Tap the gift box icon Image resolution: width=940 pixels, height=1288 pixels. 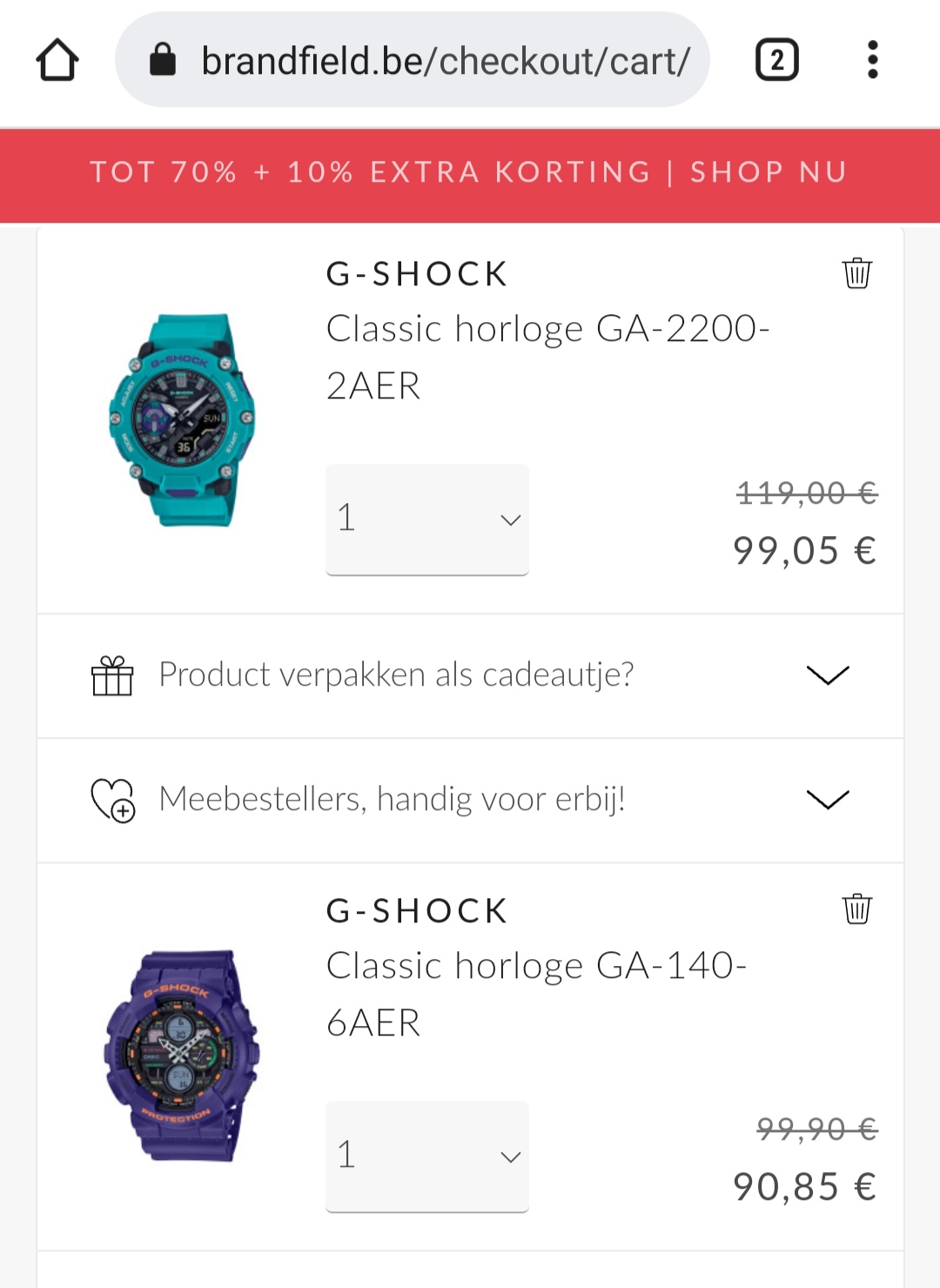point(112,675)
